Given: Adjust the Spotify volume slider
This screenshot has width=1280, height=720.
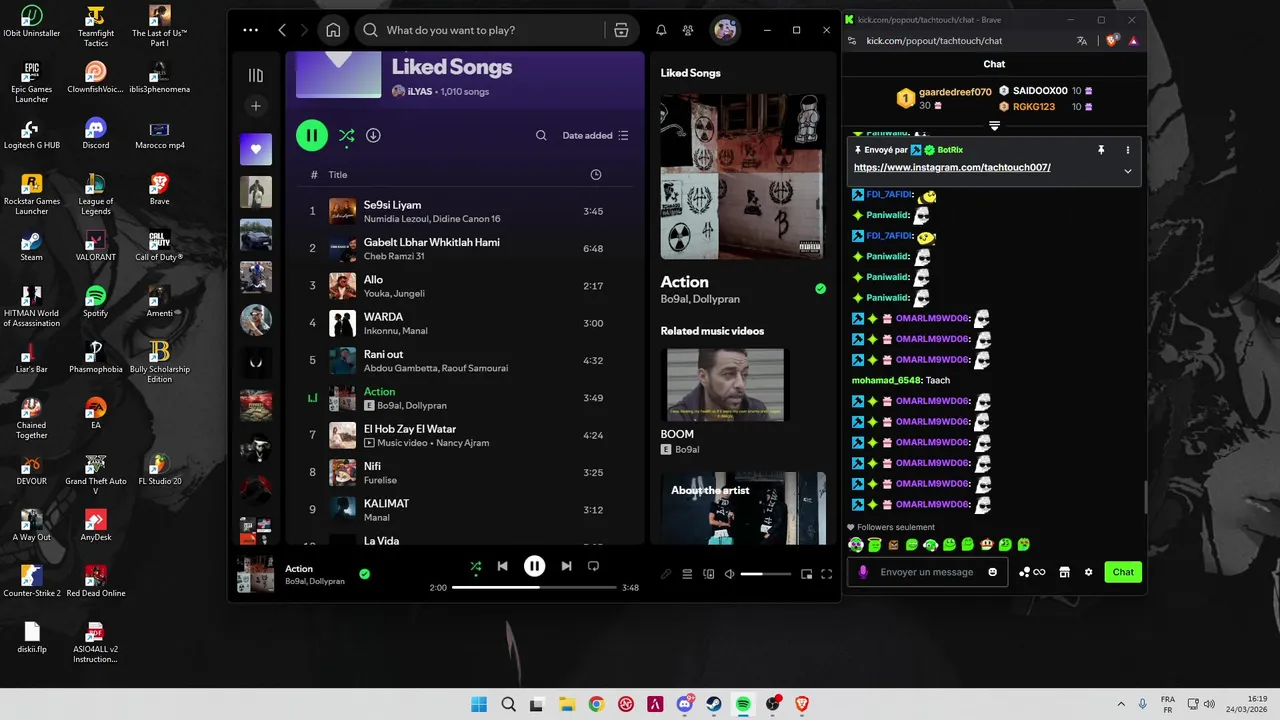Looking at the screenshot, I should (766, 574).
